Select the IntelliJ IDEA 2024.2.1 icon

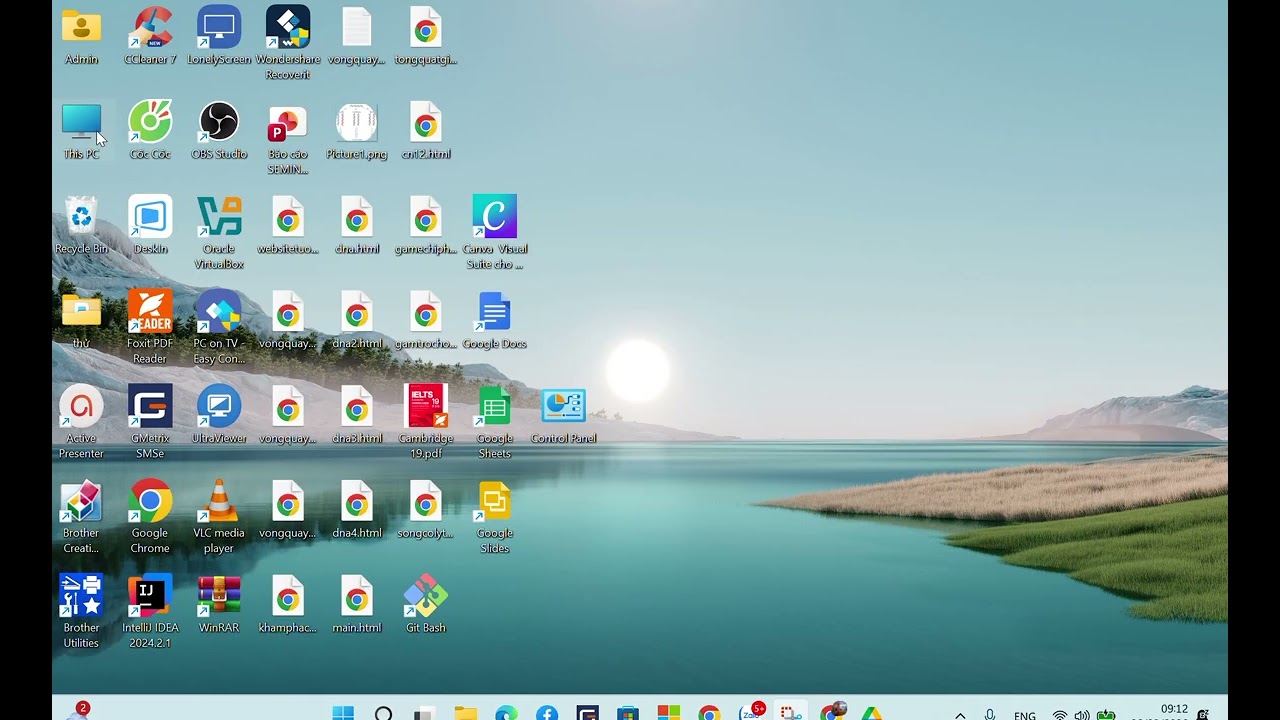tap(150, 612)
